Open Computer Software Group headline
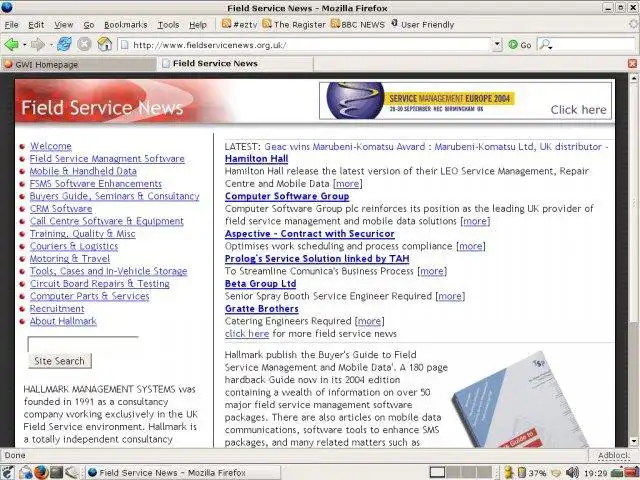This screenshot has width=640, height=480. pyautogui.click(x=287, y=196)
